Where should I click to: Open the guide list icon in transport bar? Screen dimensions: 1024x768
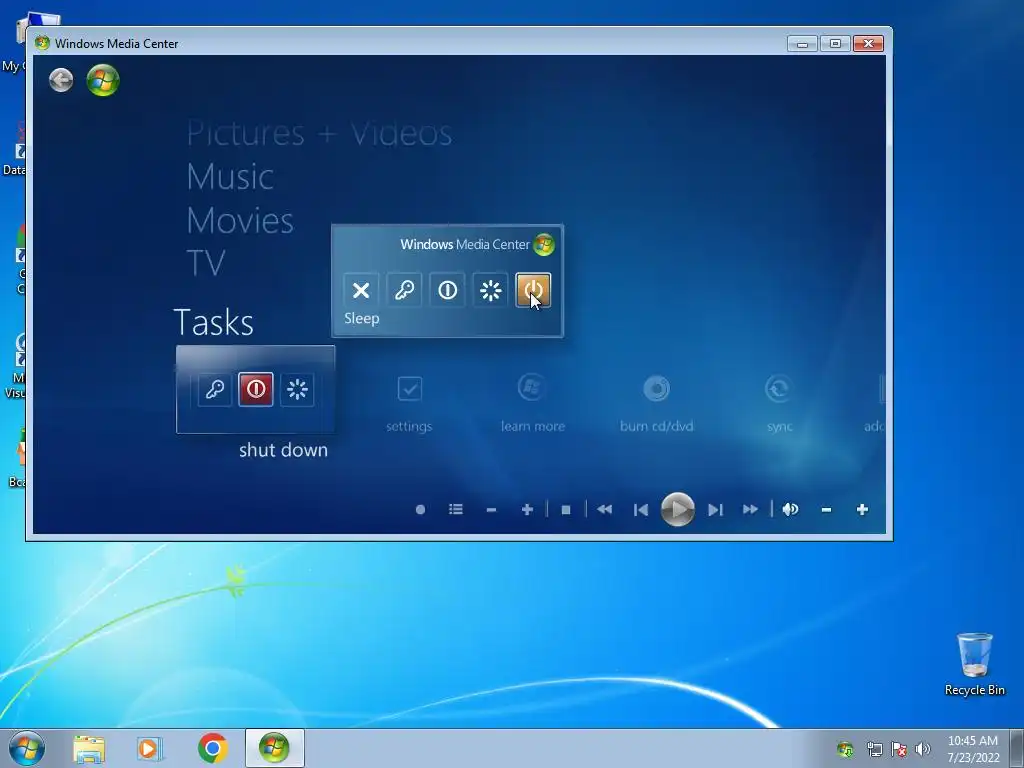(x=456, y=509)
